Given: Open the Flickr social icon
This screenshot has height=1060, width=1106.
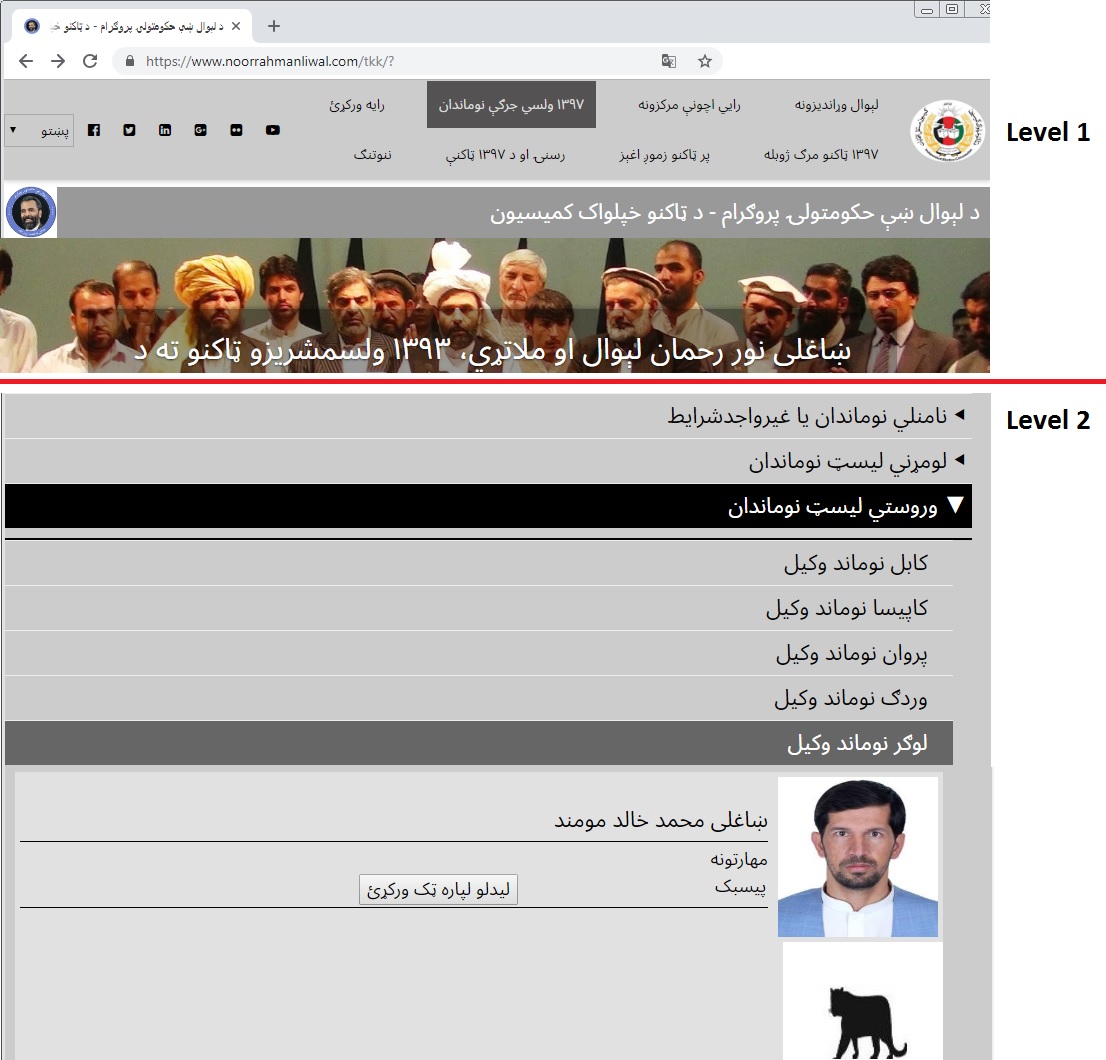Looking at the screenshot, I should tap(236, 130).
